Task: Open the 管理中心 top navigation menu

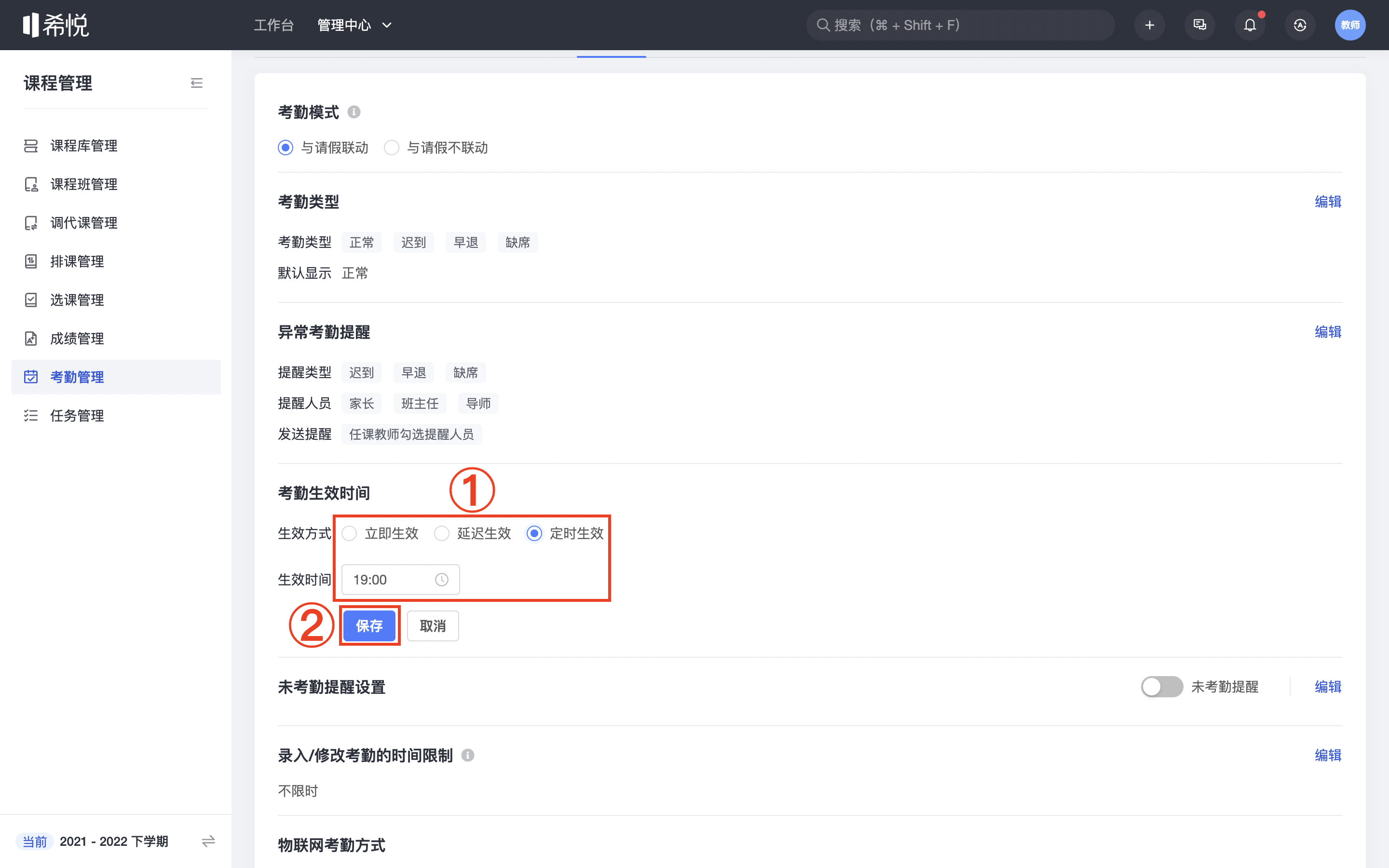Action: [344, 25]
